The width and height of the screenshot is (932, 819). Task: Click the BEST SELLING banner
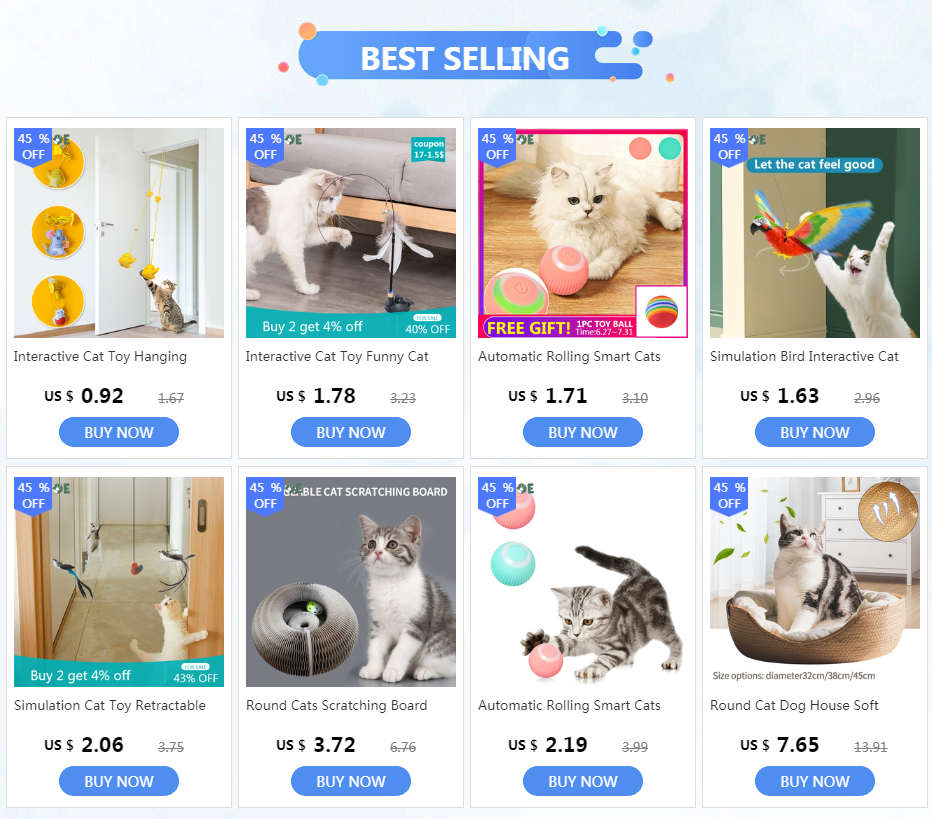(x=465, y=55)
